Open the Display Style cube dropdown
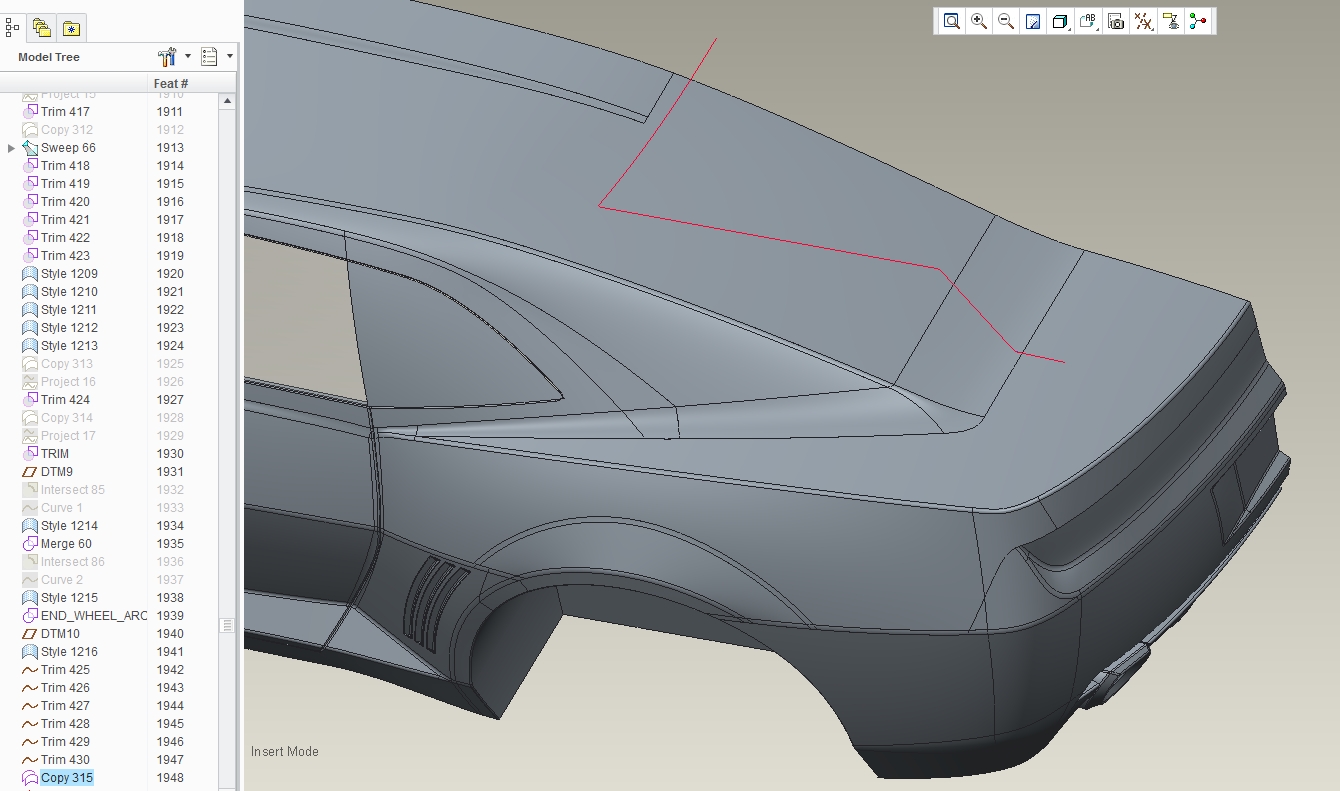Viewport: 1340px width, 791px height. 1061,21
